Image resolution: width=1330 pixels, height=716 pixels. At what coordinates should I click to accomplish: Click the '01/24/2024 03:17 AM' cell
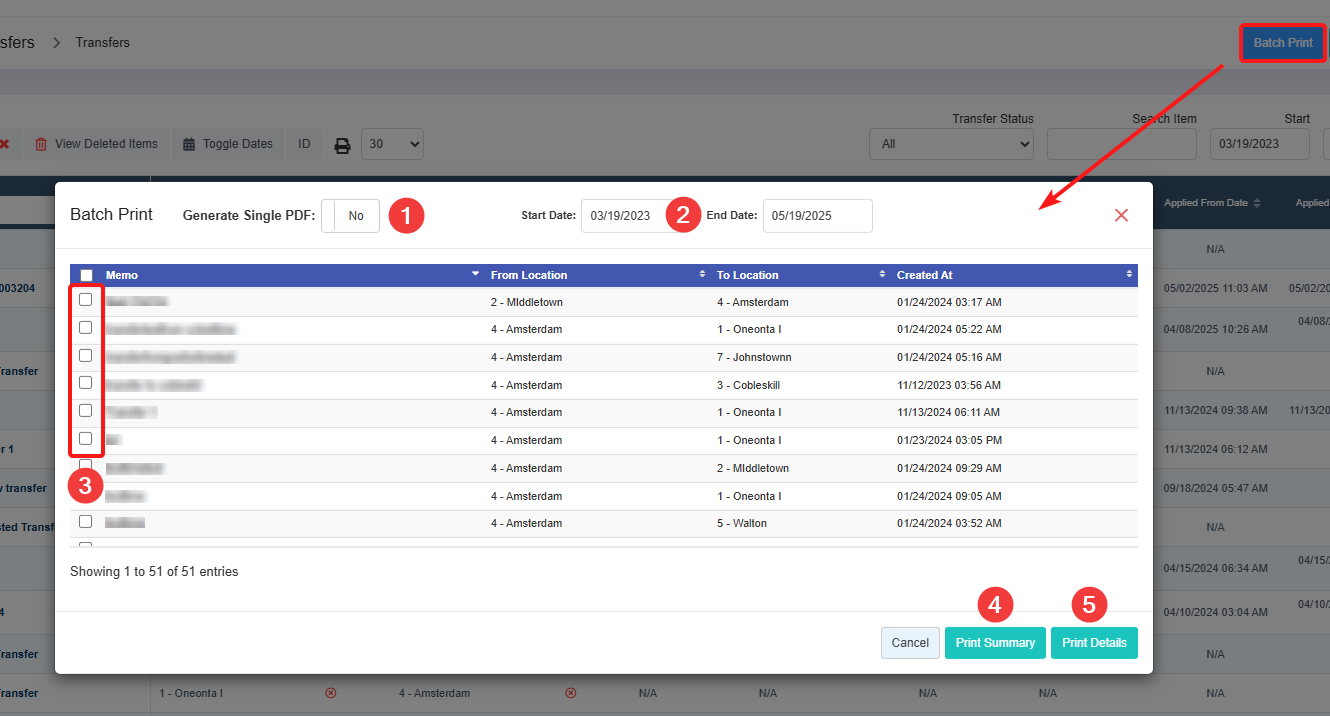click(x=949, y=302)
